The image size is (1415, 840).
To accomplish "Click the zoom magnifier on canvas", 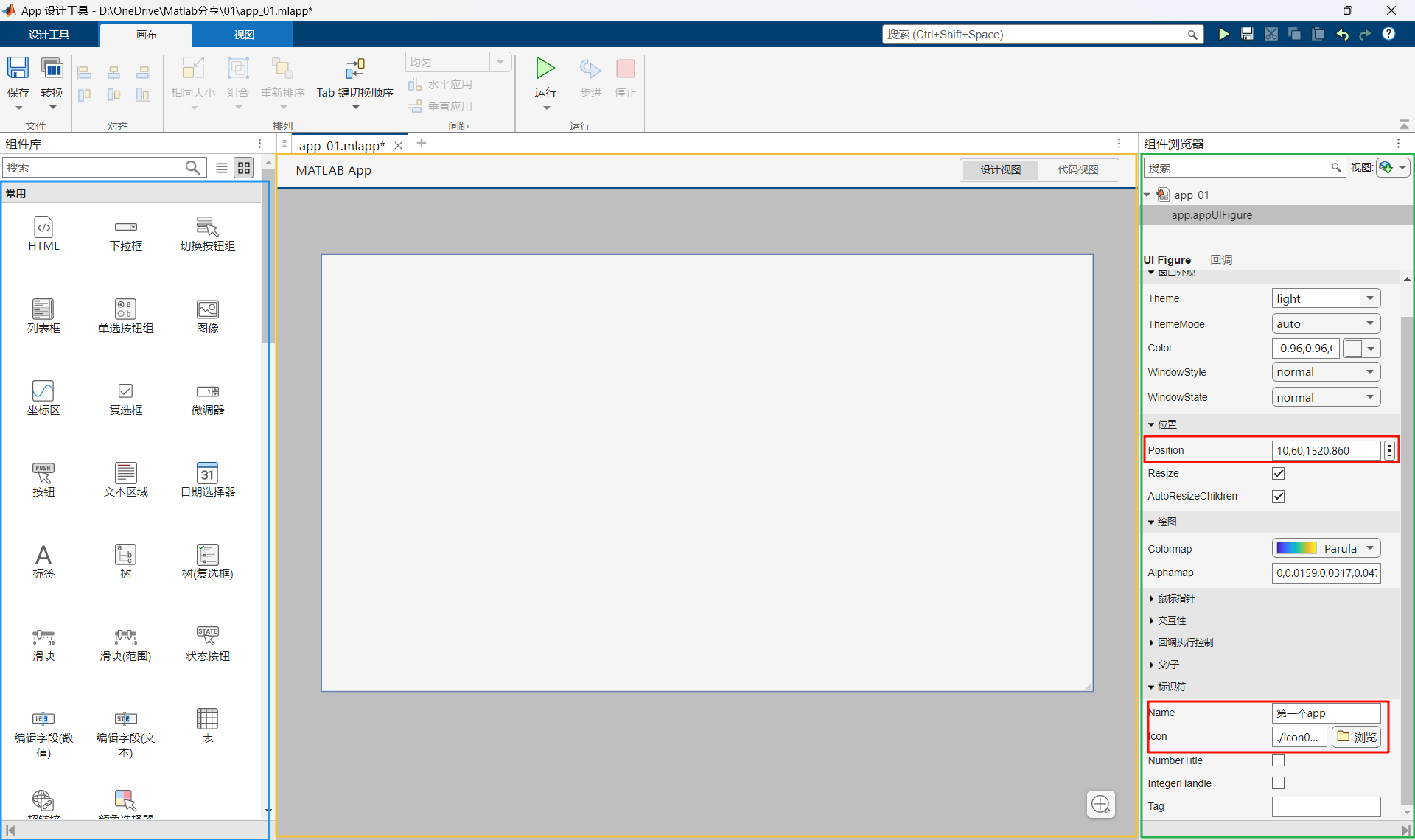I will click(1100, 804).
